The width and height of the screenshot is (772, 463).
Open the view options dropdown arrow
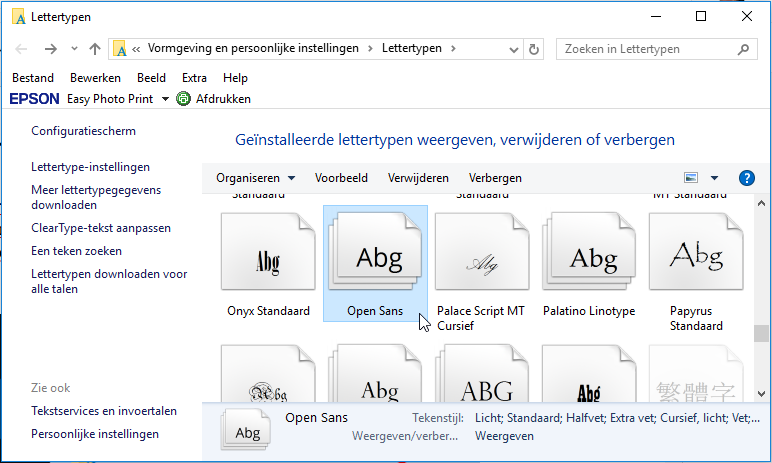[714, 178]
